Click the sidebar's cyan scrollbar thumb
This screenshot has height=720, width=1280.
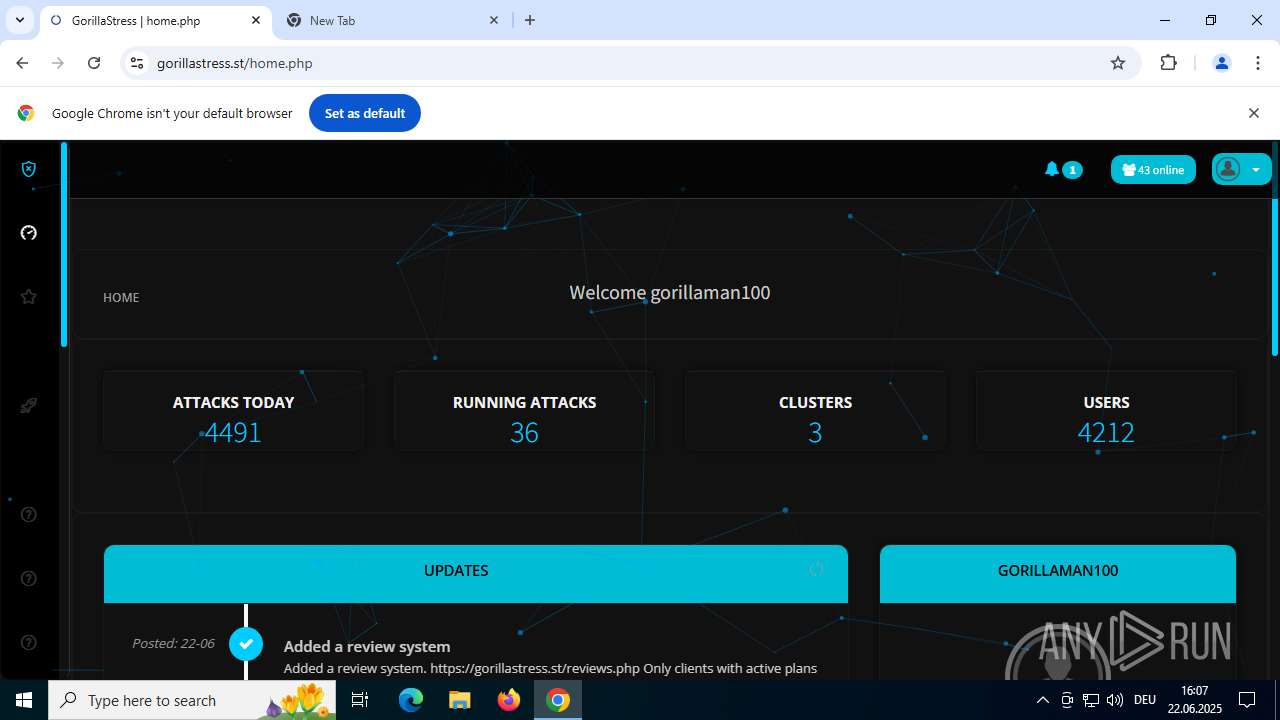point(64,245)
